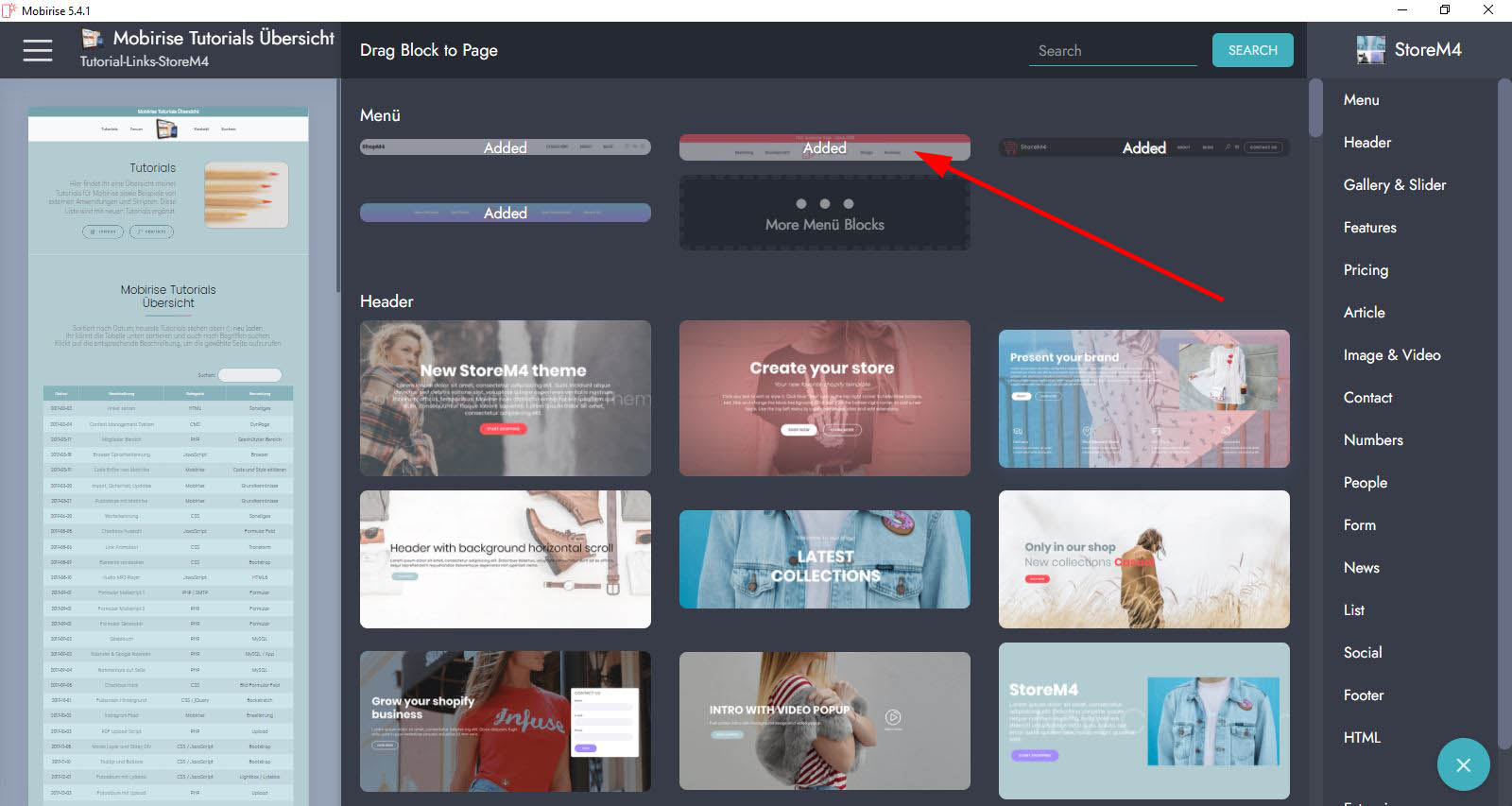Focus the Search input field

point(1112,51)
